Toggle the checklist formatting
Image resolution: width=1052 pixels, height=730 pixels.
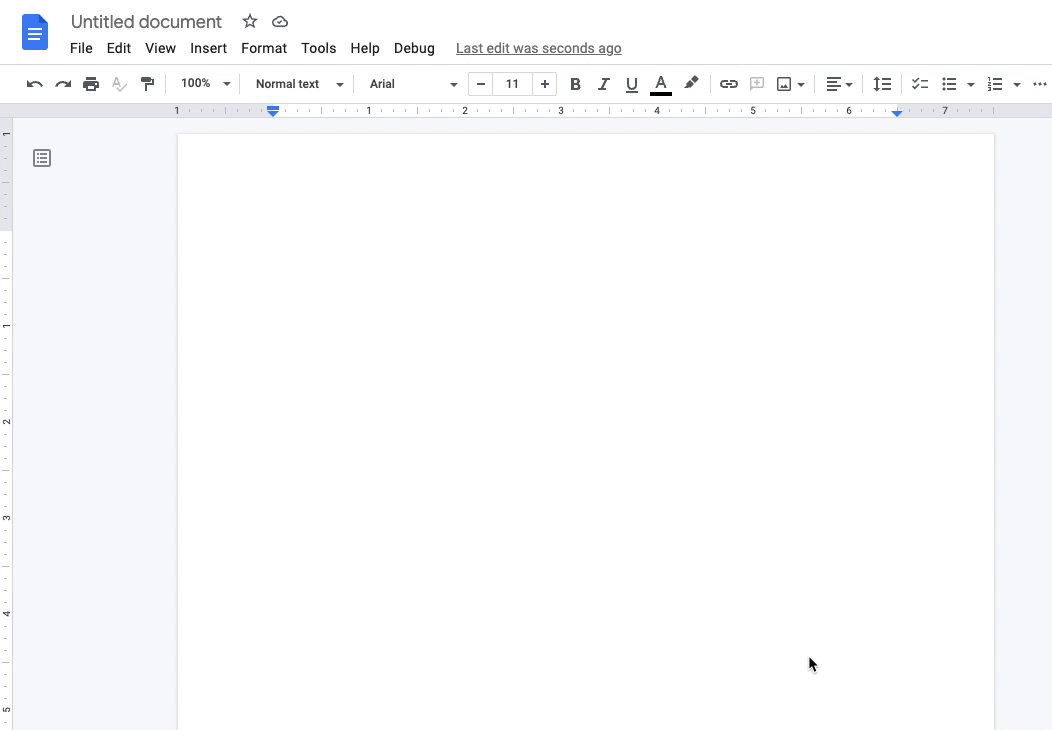coord(919,84)
